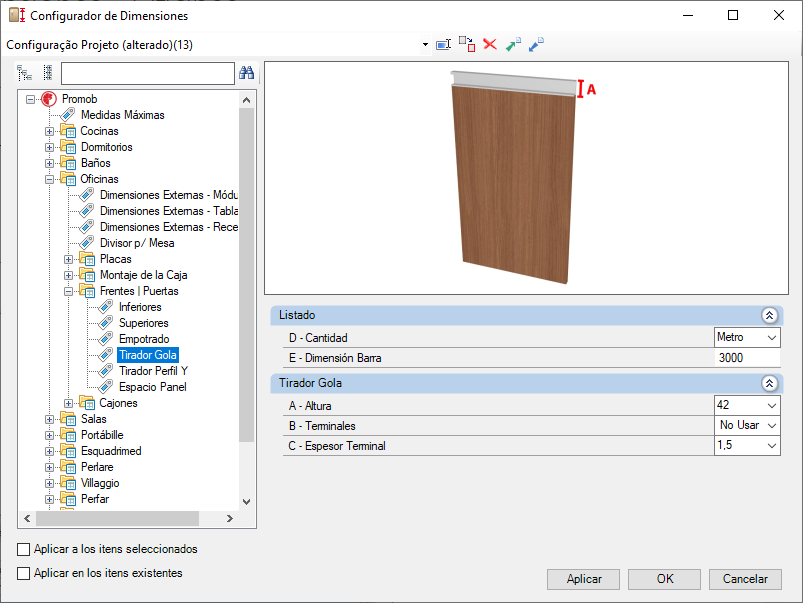Click the tag icon beside Medidas Máximas
Viewport: 812px width, 604px height.
[x=68, y=114]
